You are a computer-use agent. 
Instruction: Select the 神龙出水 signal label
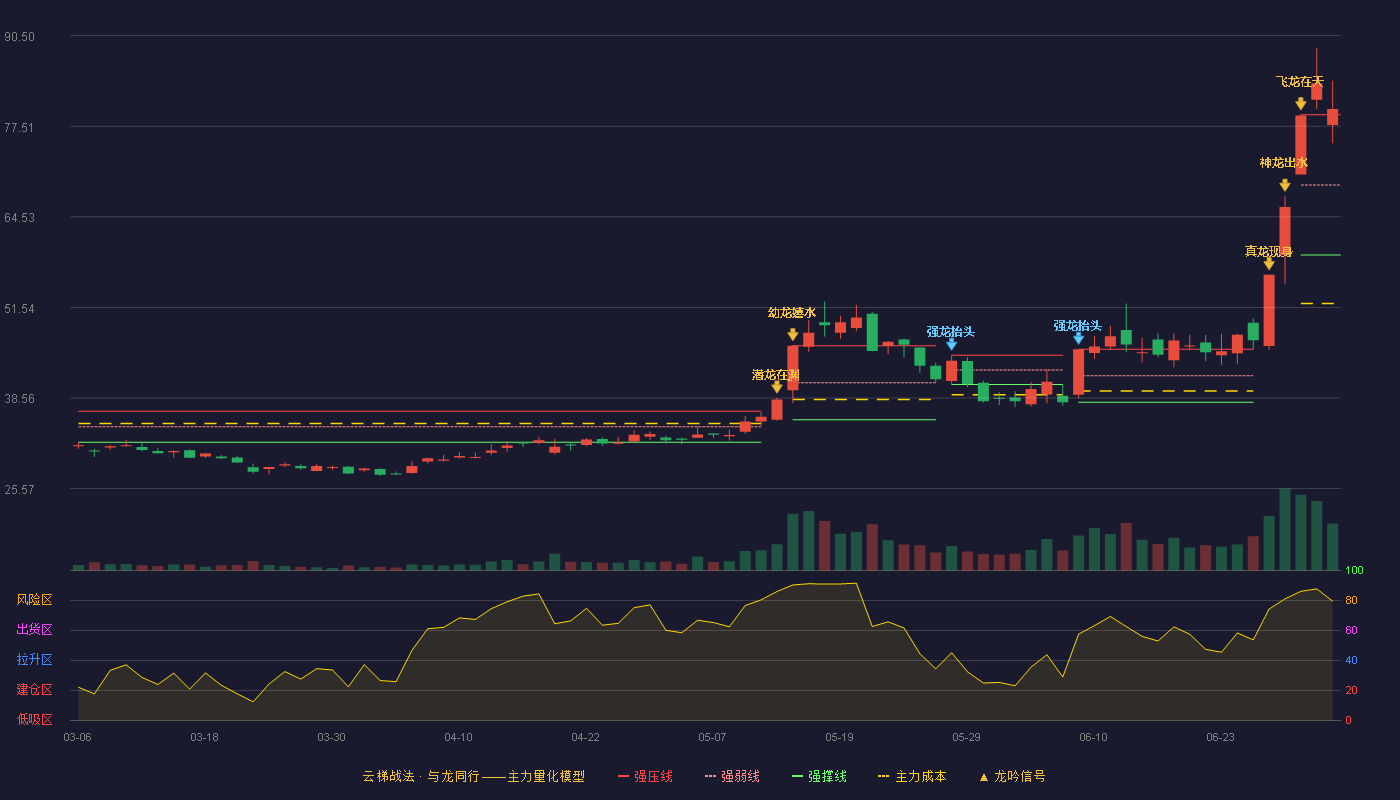[1284, 162]
